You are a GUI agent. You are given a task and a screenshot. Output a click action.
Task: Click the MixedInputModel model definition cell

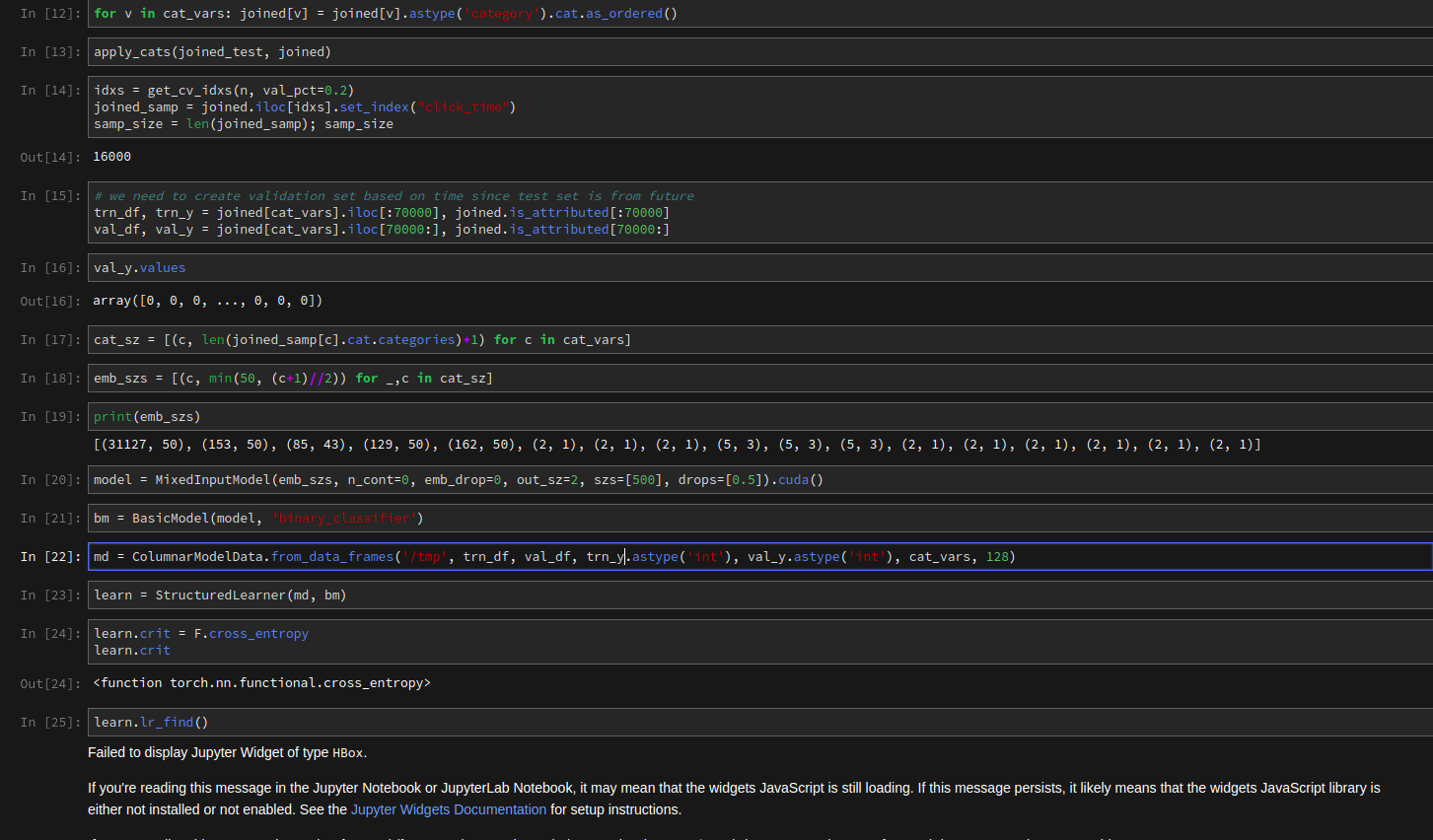pos(759,480)
